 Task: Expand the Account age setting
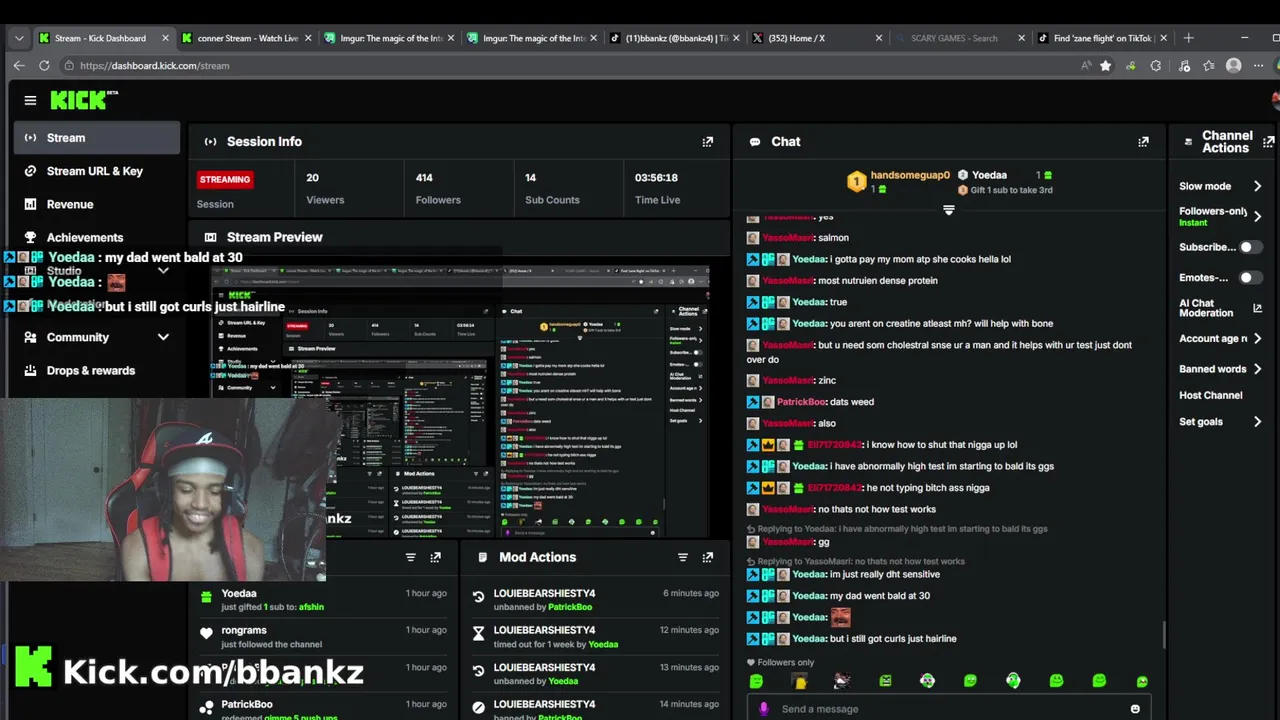[x=1257, y=339]
